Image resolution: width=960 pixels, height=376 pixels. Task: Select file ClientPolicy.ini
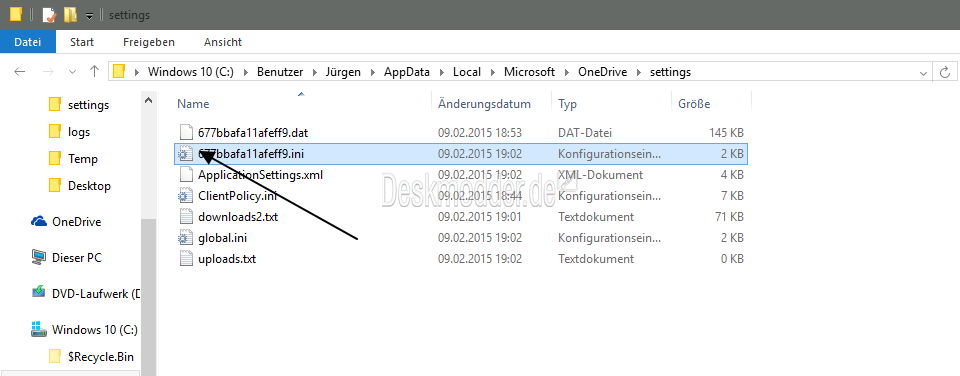238,196
